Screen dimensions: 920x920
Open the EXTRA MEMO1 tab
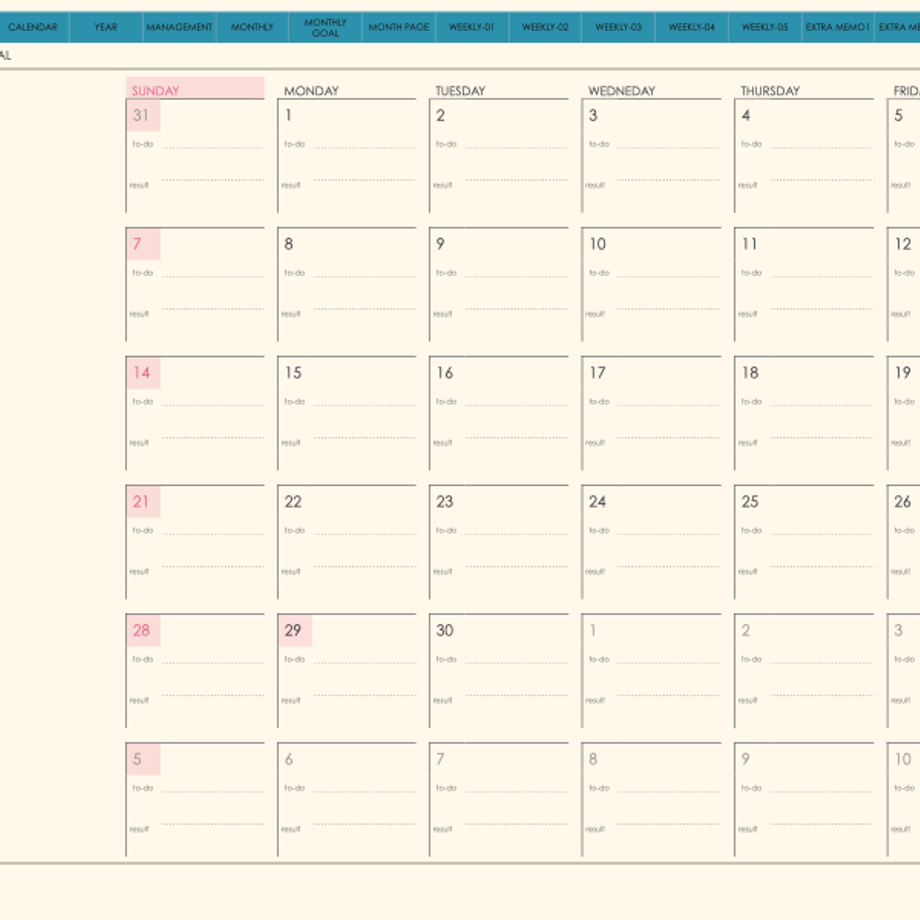click(x=838, y=27)
